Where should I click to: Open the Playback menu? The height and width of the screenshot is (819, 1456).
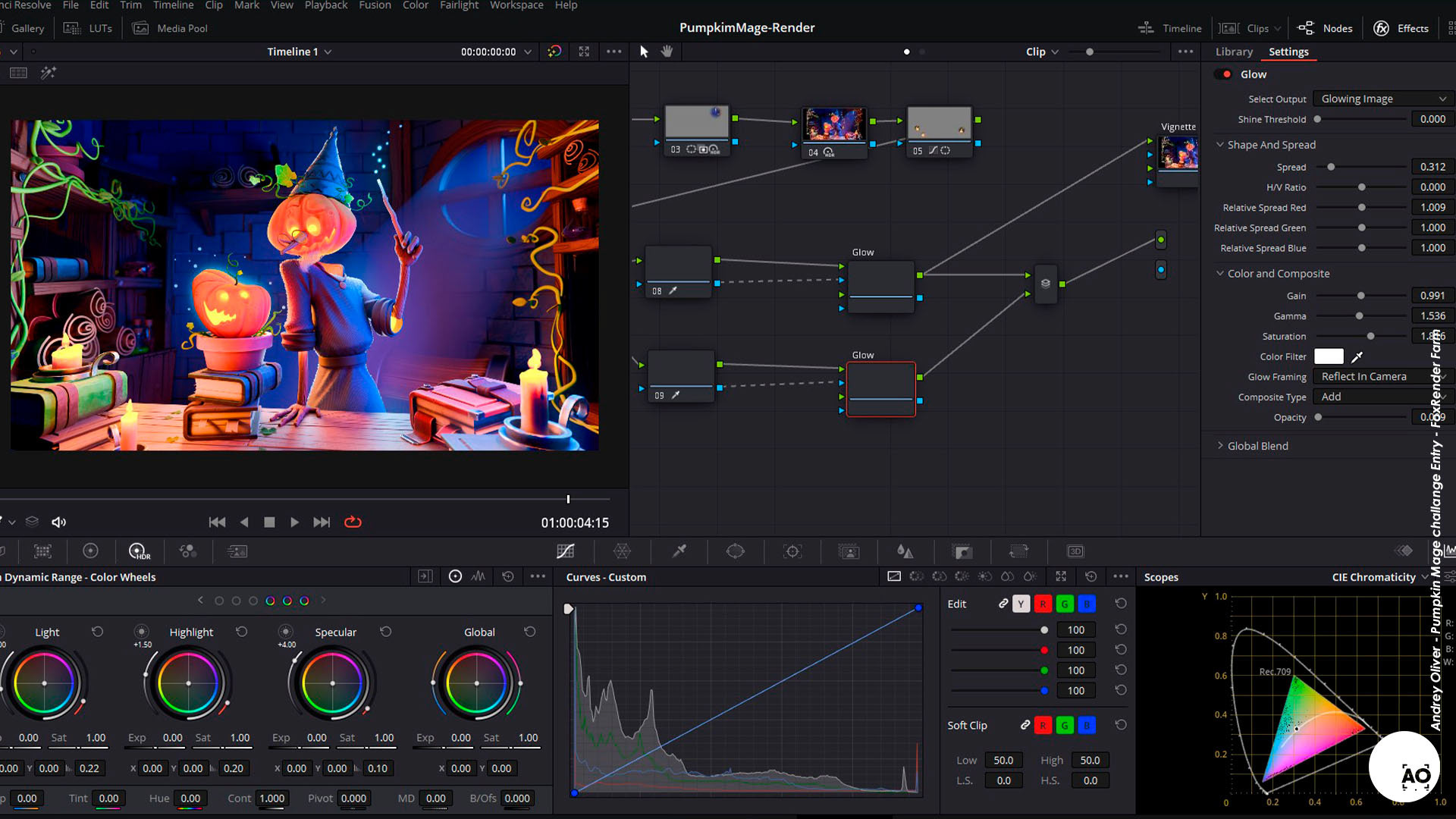[x=326, y=5]
